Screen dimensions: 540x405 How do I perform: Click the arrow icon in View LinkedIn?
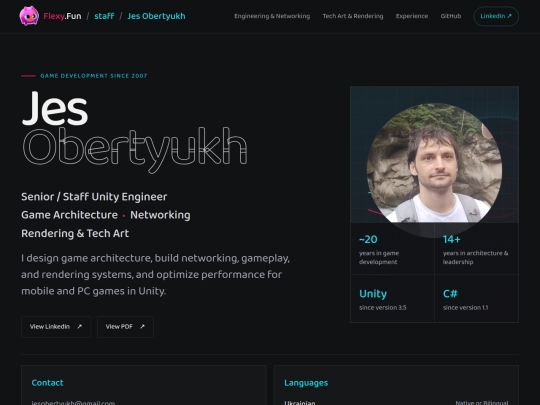[80, 326]
